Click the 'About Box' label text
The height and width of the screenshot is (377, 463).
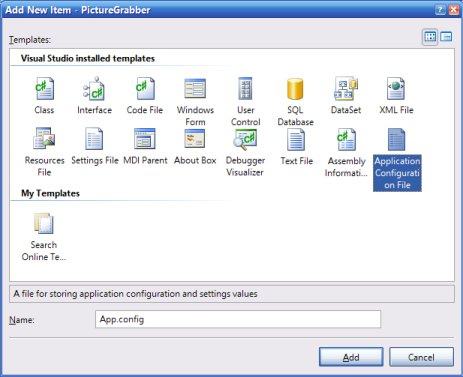[x=195, y=160]
